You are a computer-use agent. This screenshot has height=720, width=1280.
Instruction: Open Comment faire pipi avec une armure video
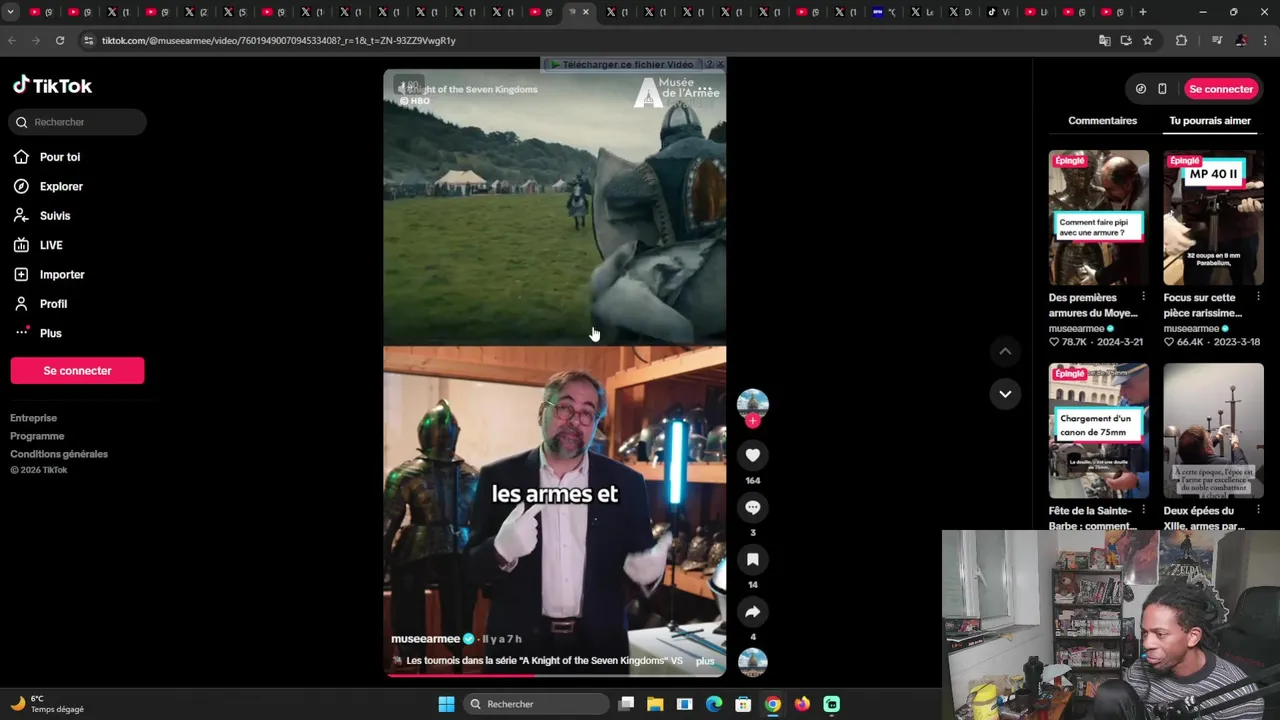[x=1099, y=218]
